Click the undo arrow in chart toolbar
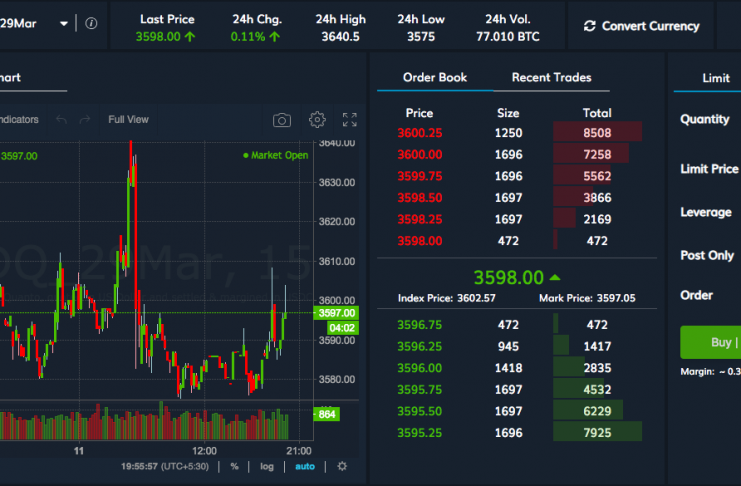The height and width of the screenshot is (486, 741). (62, 120)
